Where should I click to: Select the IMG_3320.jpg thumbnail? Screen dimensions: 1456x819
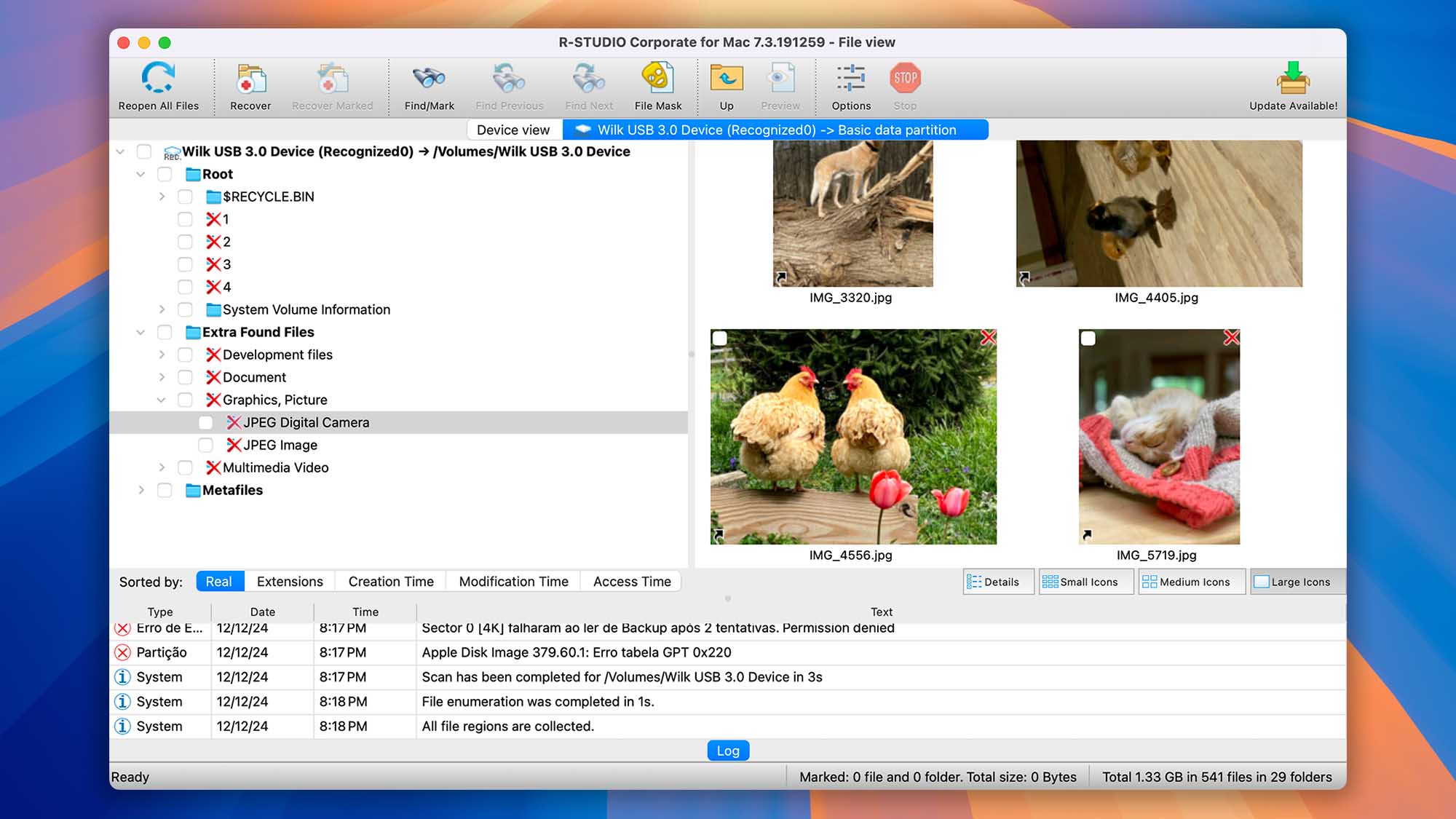pos(852,213)
